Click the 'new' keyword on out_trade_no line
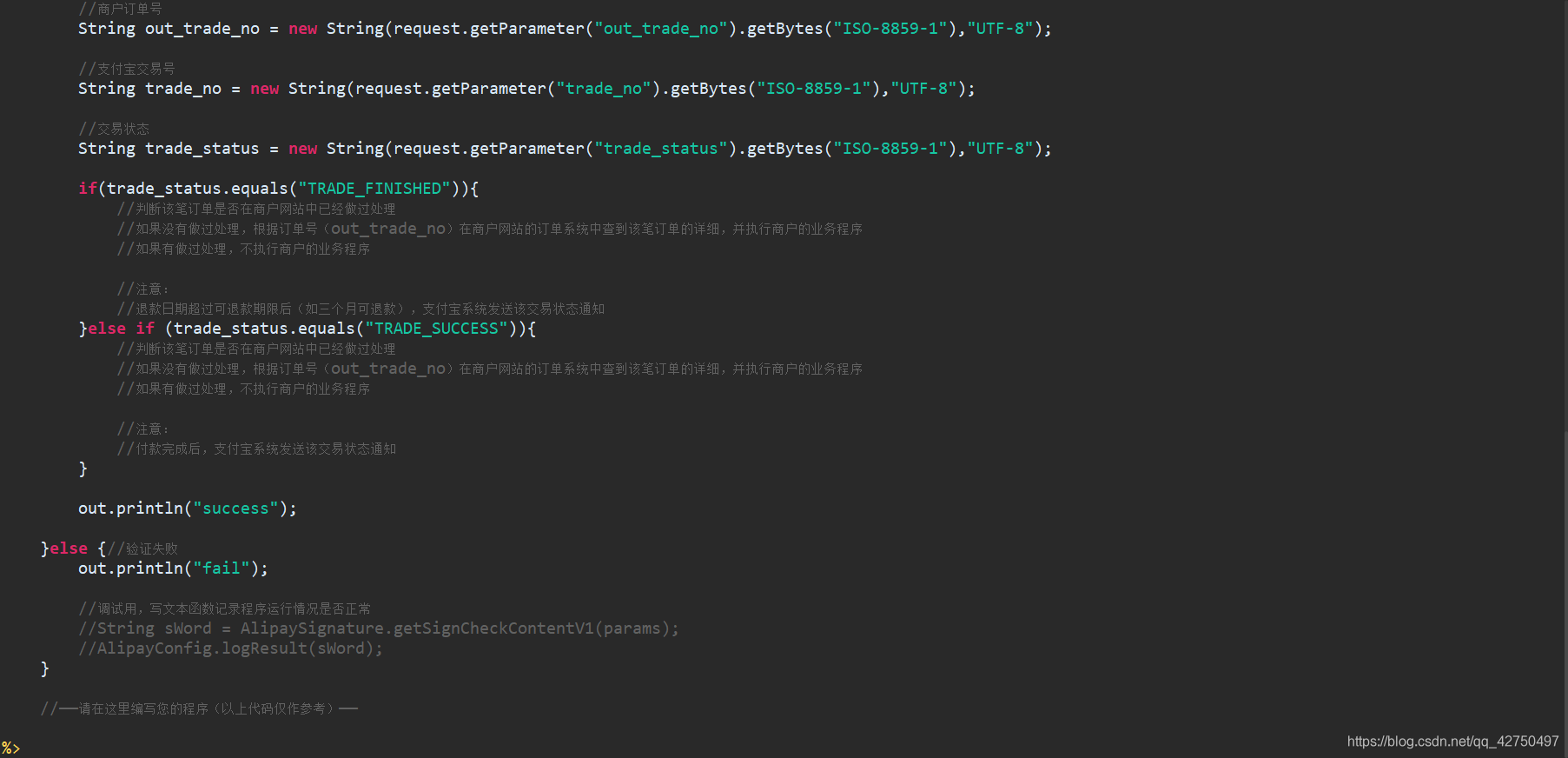The image size is (1568, 758). (303, 29)
